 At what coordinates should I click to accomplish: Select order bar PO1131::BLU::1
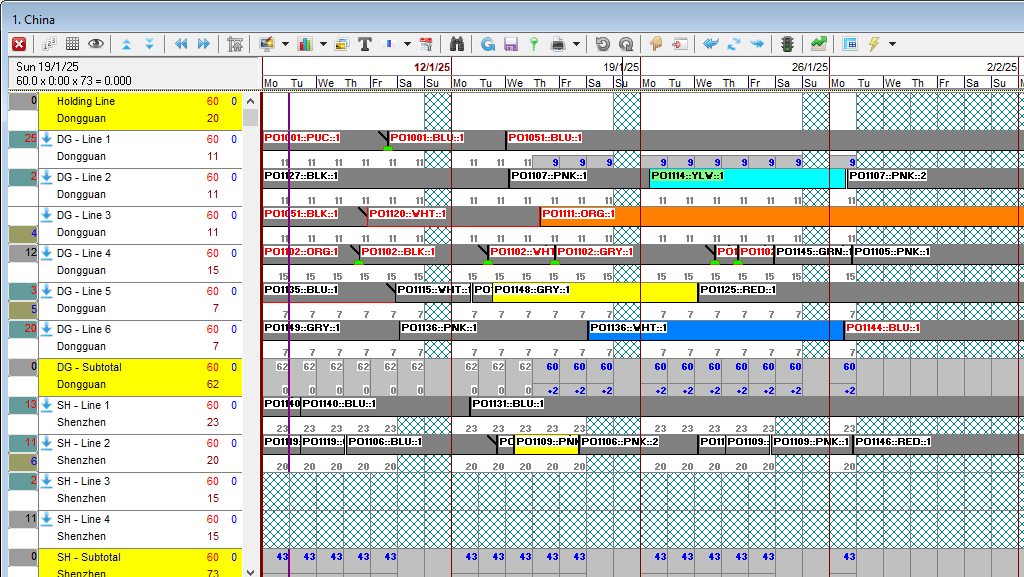(x=746, y=405)
